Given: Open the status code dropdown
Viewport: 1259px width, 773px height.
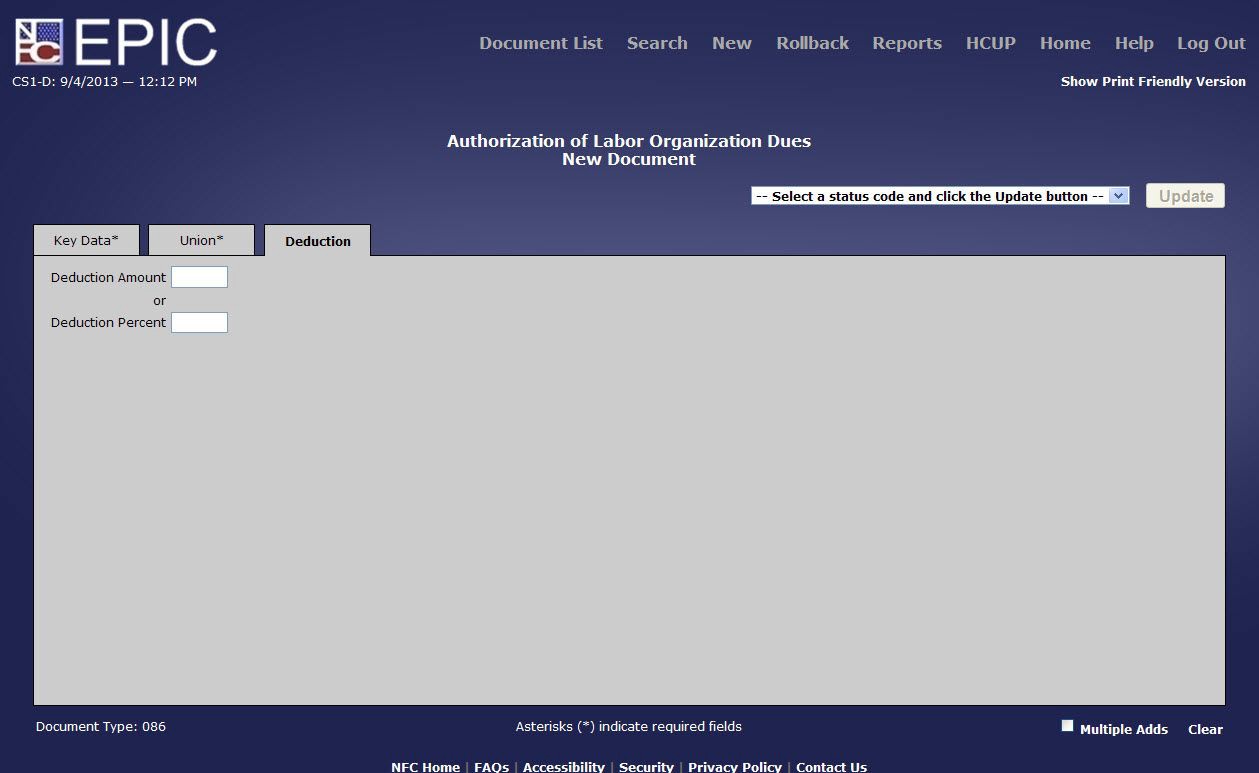Looking at the screenshot, I should (x=1118, y=195).
